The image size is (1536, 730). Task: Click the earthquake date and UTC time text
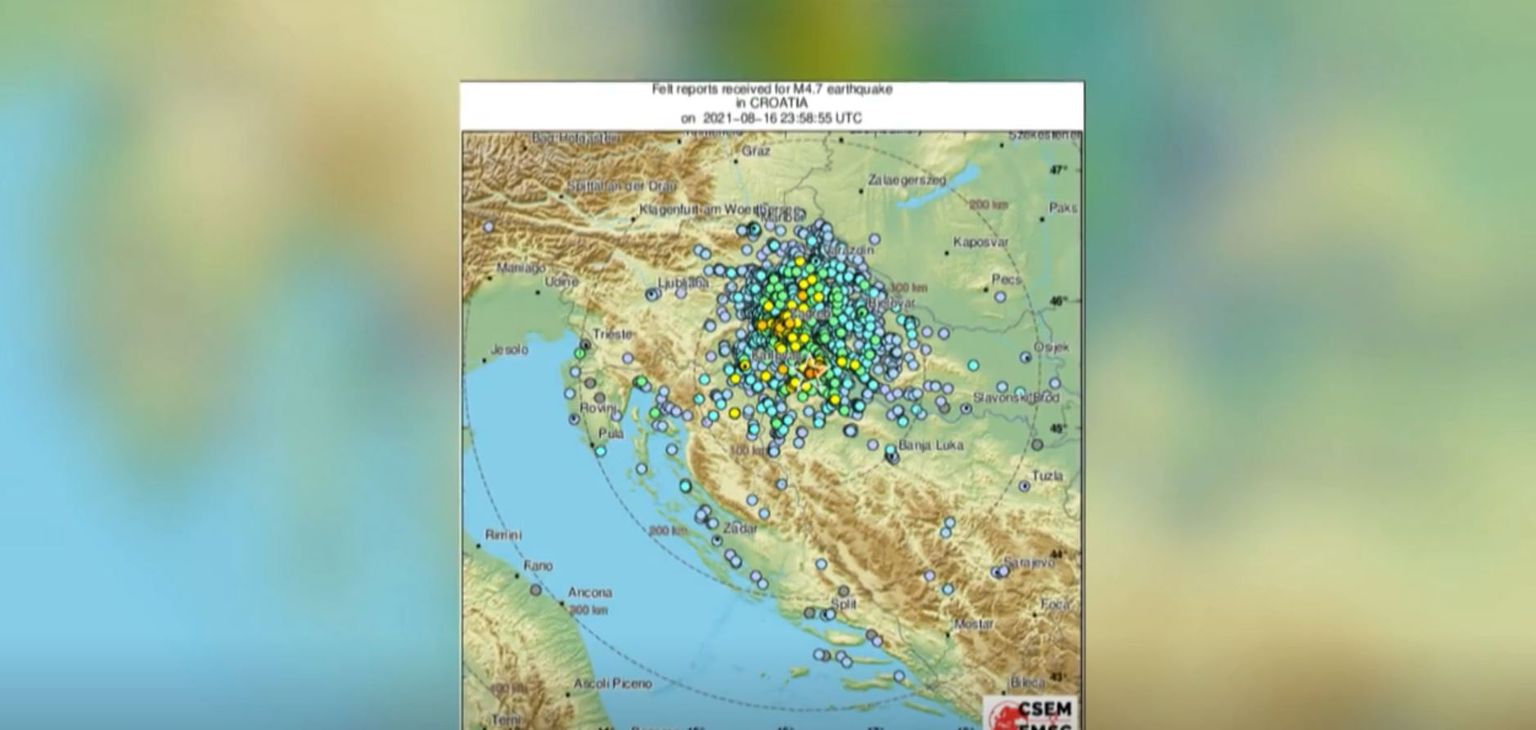tap(771, 118)
